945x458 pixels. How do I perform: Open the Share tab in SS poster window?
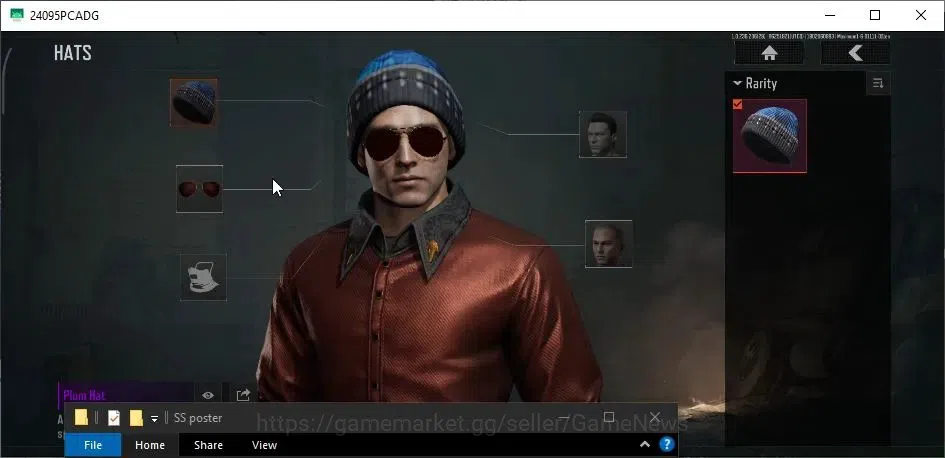pyautogui.click(x=209, y=445)
